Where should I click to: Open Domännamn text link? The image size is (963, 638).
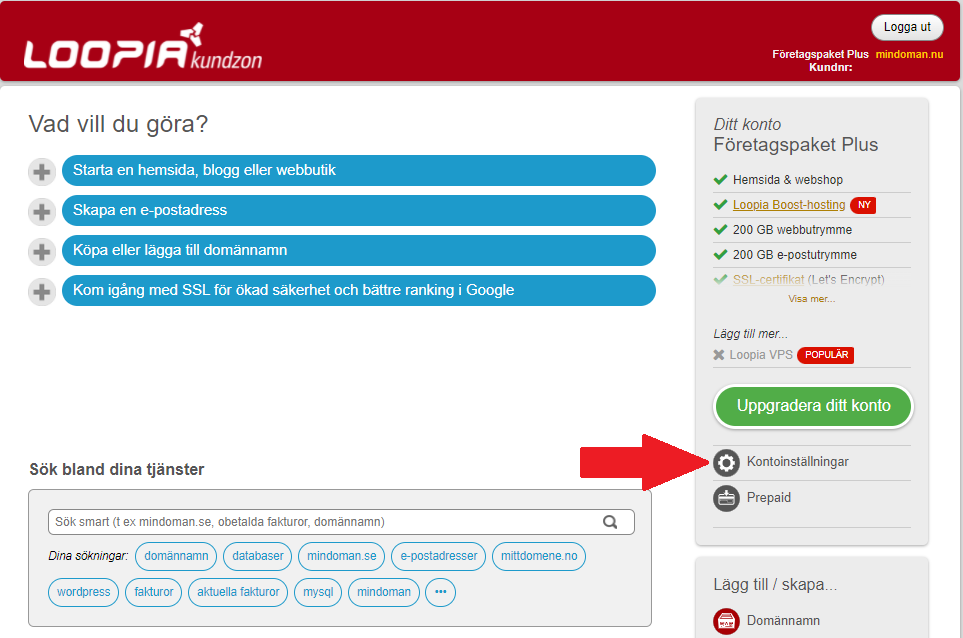pyautogui.click(x=783, y=620)
